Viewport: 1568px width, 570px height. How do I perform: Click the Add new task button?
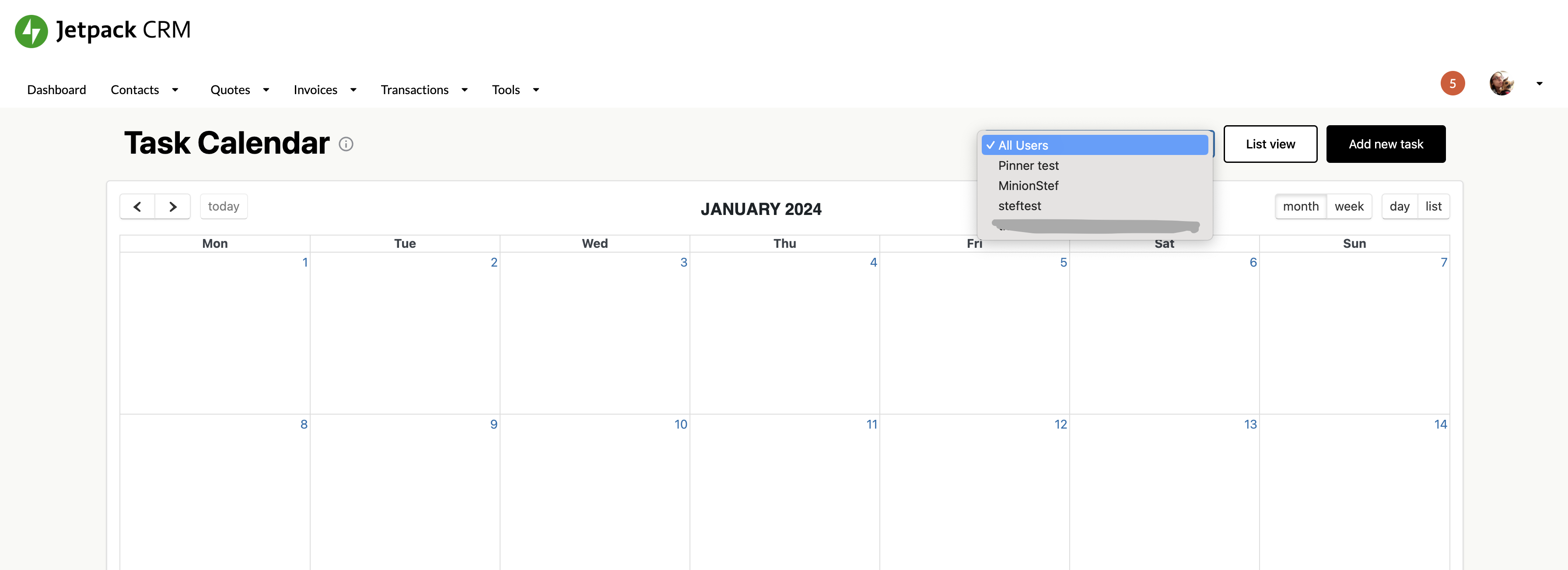pos(1386,144)
